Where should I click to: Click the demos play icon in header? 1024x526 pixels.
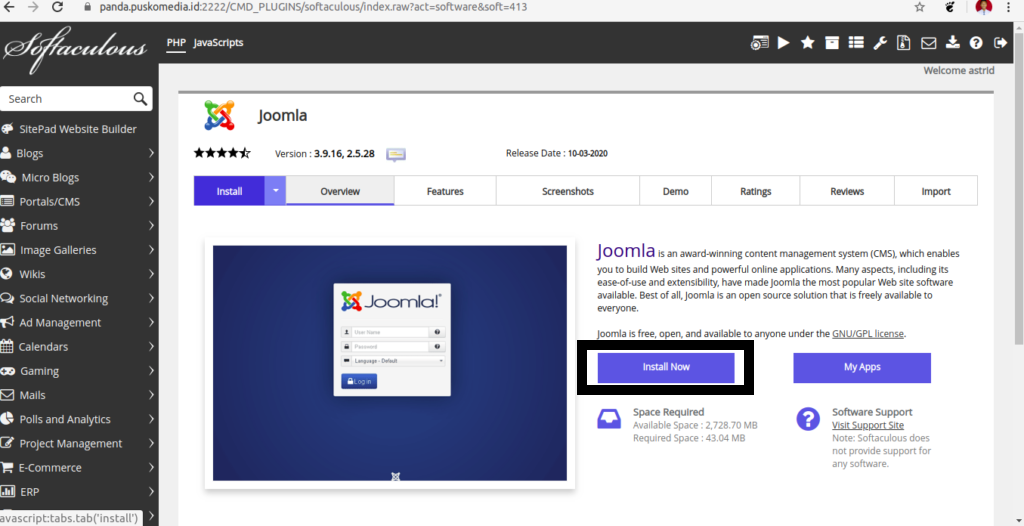click(x=784, y=43)
